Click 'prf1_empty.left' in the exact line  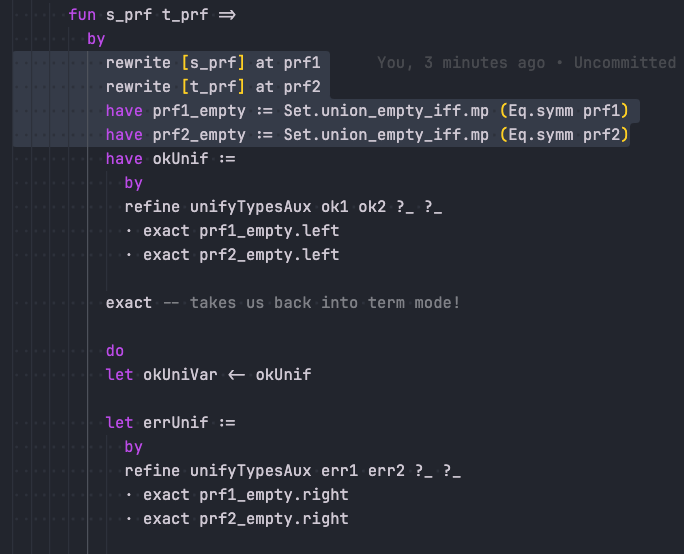point(269,231)
